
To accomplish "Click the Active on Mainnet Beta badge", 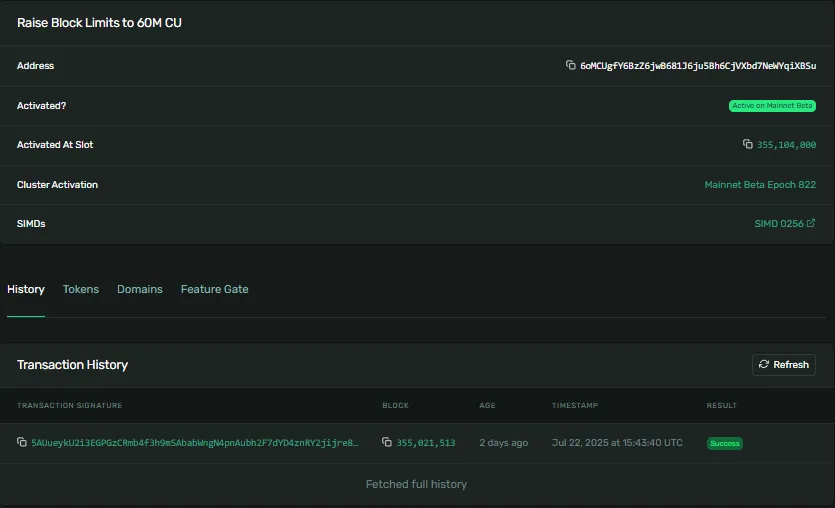I will click(772, 105).
